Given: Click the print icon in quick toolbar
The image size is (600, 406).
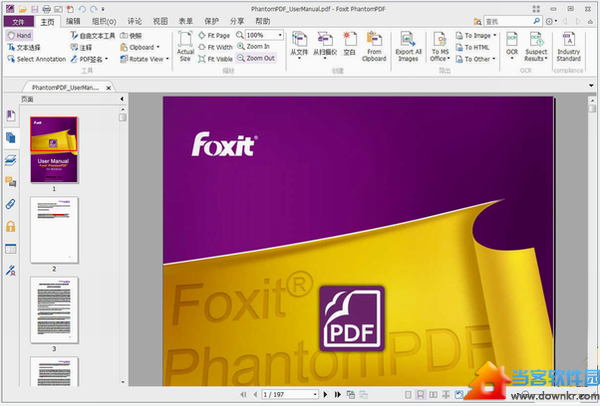Looking at the screenshot, I should pyautogui.click(x=47, y=9).
